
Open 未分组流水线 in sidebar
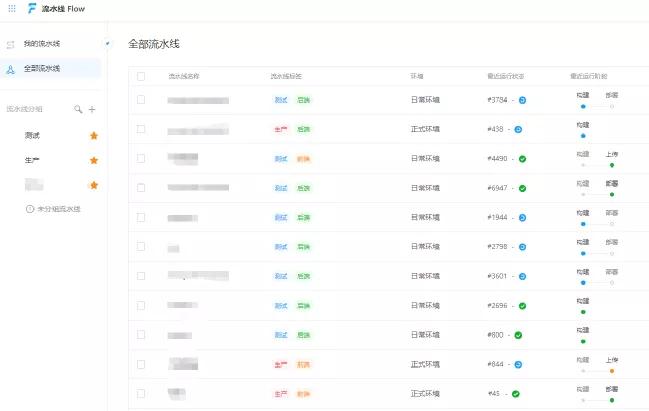[59, 209]
